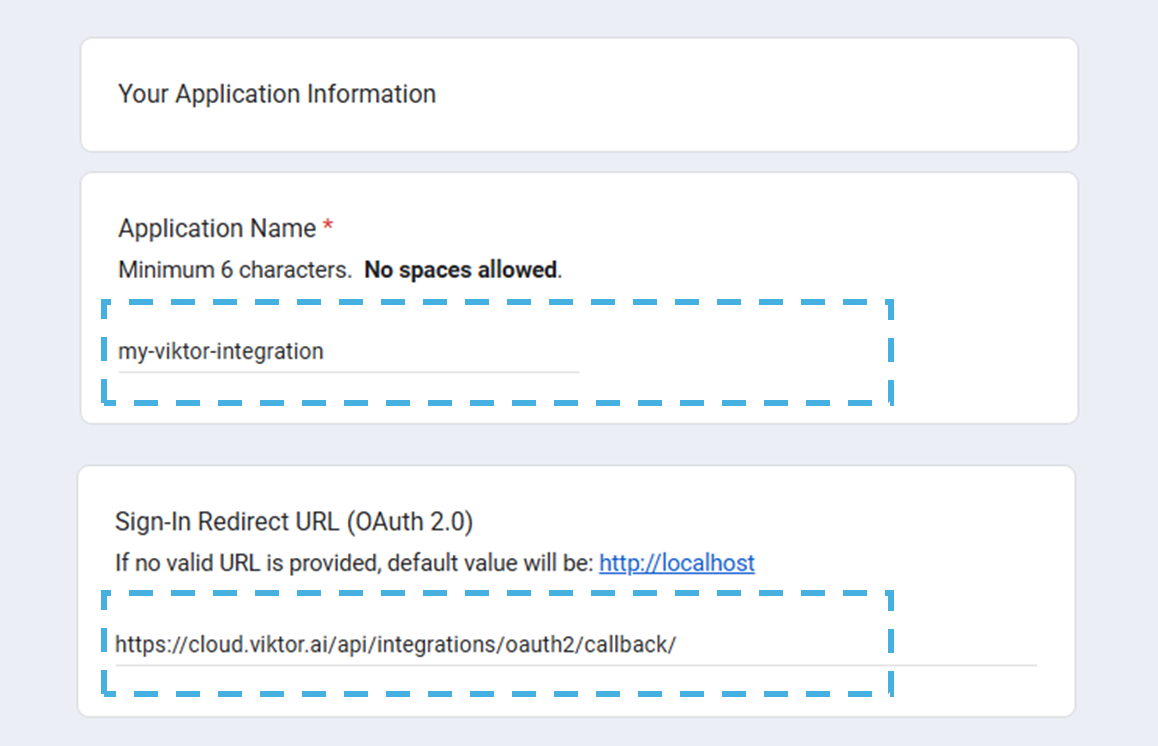Open the http://localhost link
The height and width of the screenshot is (746, 1158).
(676, 563)
